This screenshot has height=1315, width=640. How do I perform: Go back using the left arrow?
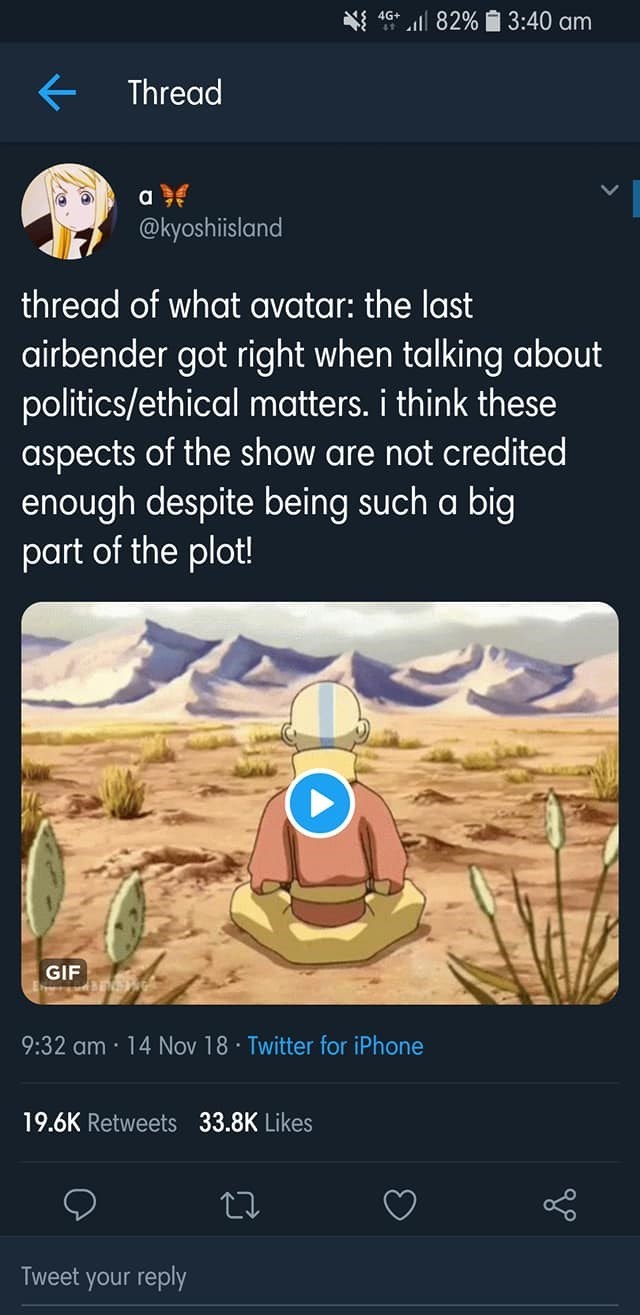(x=57, y=93)
